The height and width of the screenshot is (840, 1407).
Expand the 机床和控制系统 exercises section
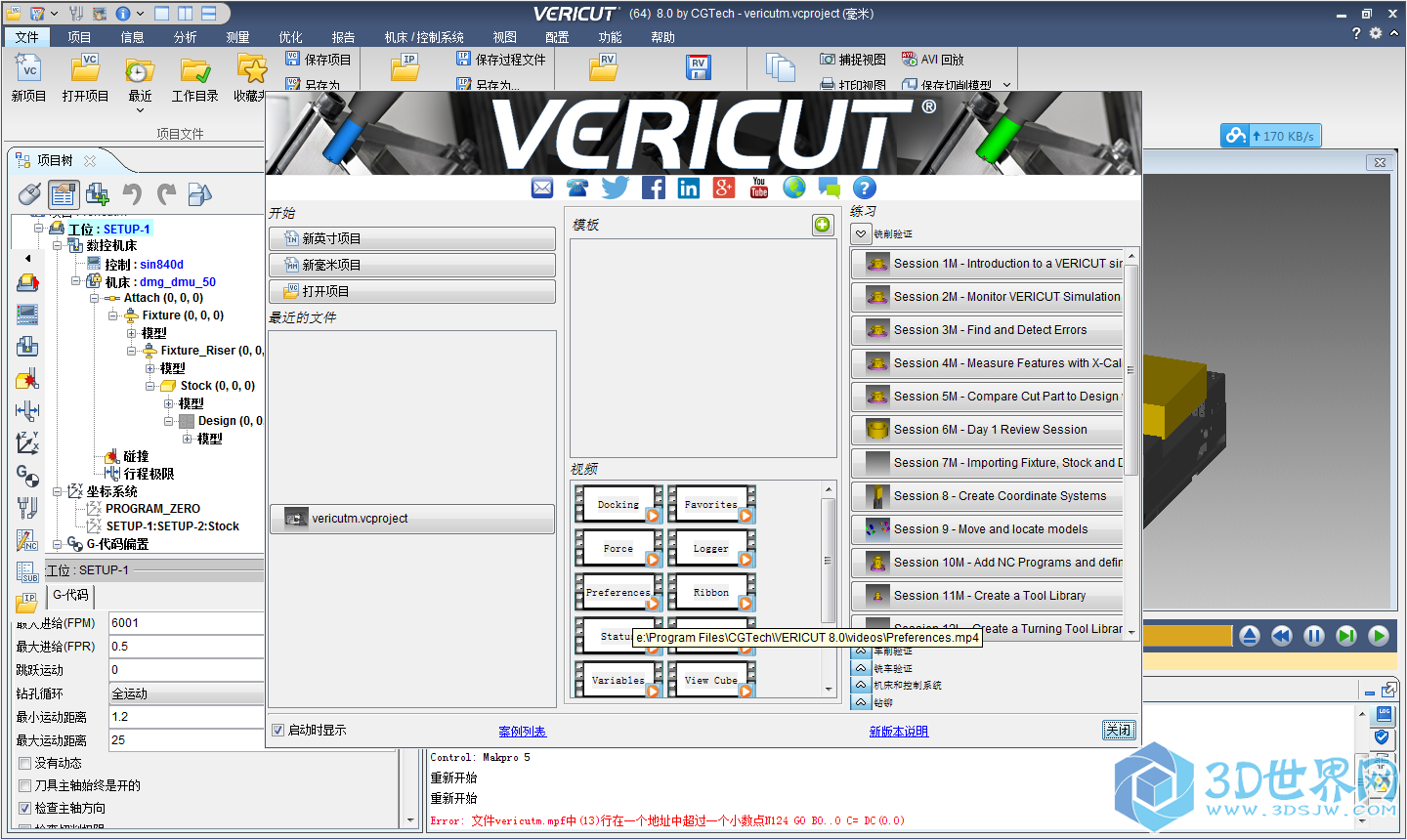point(861,685)
